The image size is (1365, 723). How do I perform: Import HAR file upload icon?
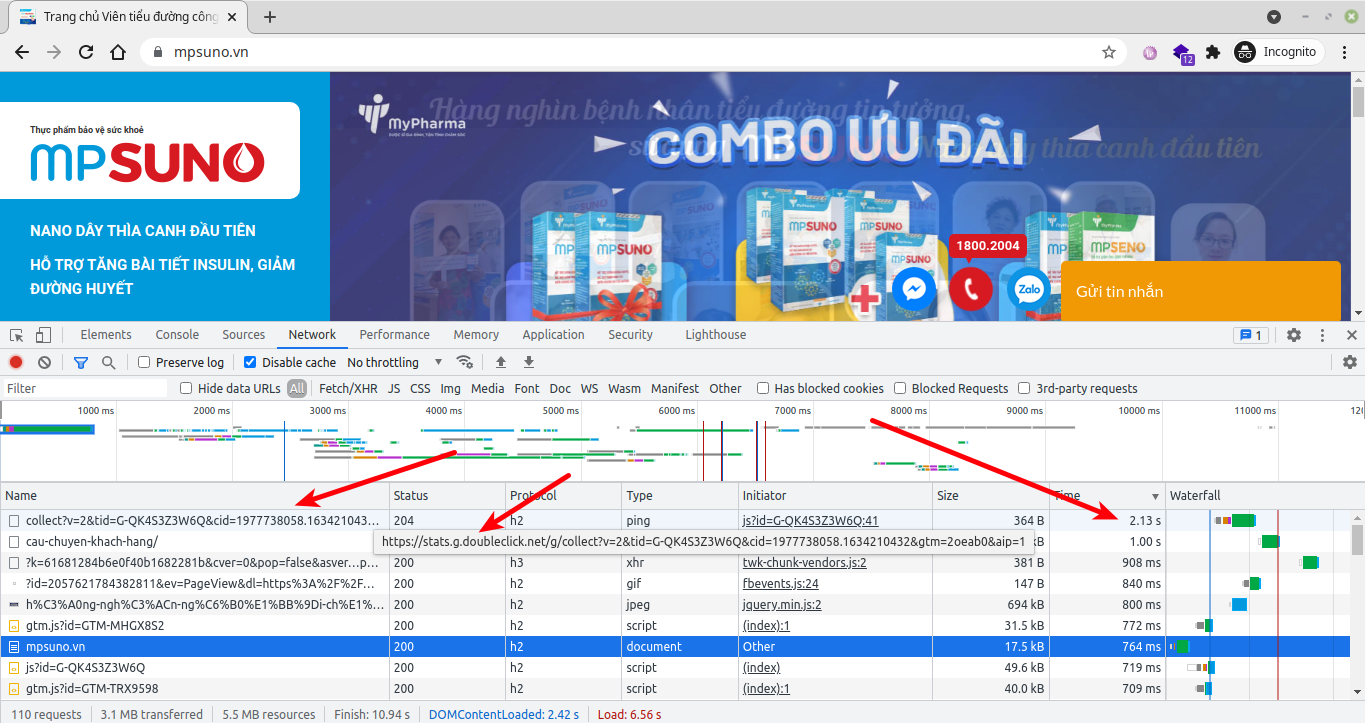[501, 362]
